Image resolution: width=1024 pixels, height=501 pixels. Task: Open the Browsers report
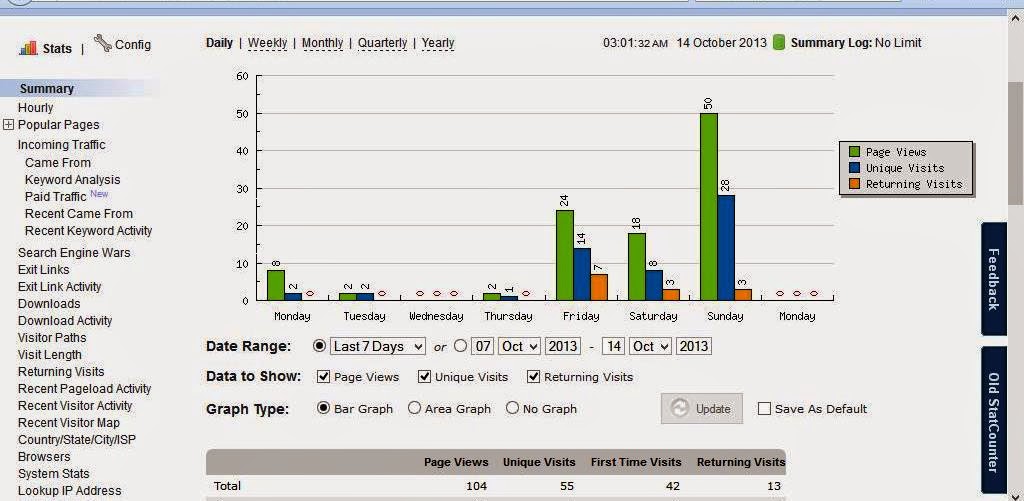(x=44, y=457)
